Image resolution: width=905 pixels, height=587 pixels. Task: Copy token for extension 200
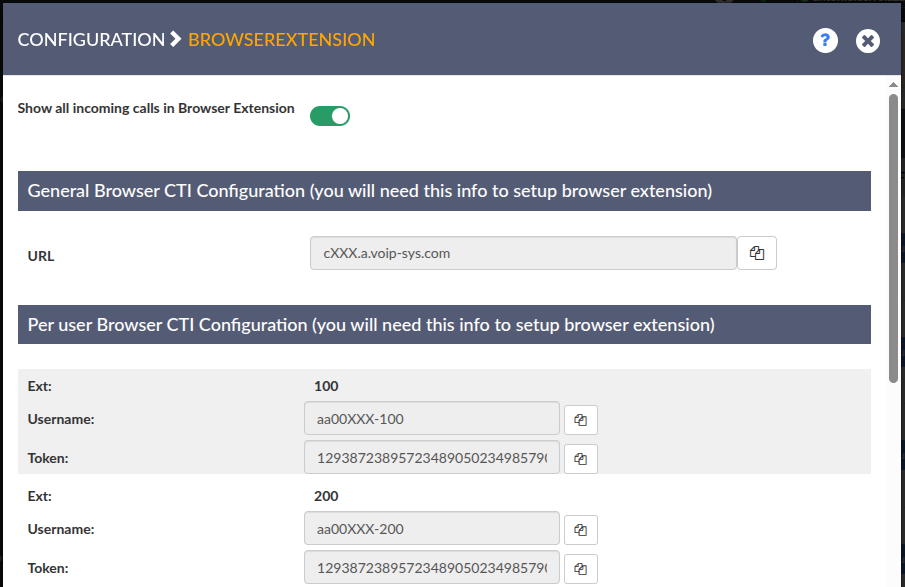click(580, 569)
